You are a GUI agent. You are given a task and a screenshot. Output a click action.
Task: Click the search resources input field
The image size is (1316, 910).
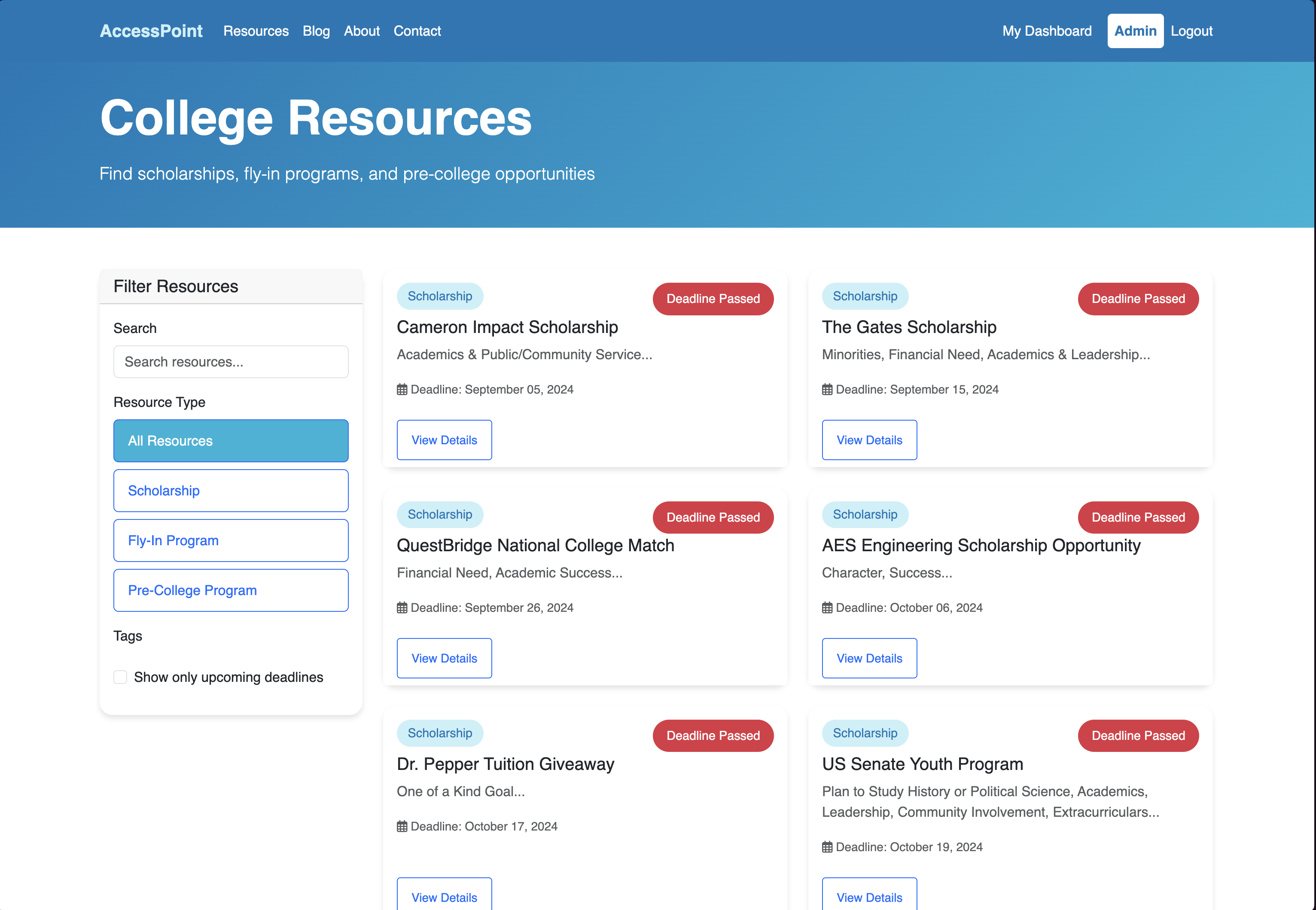[230, 361]
